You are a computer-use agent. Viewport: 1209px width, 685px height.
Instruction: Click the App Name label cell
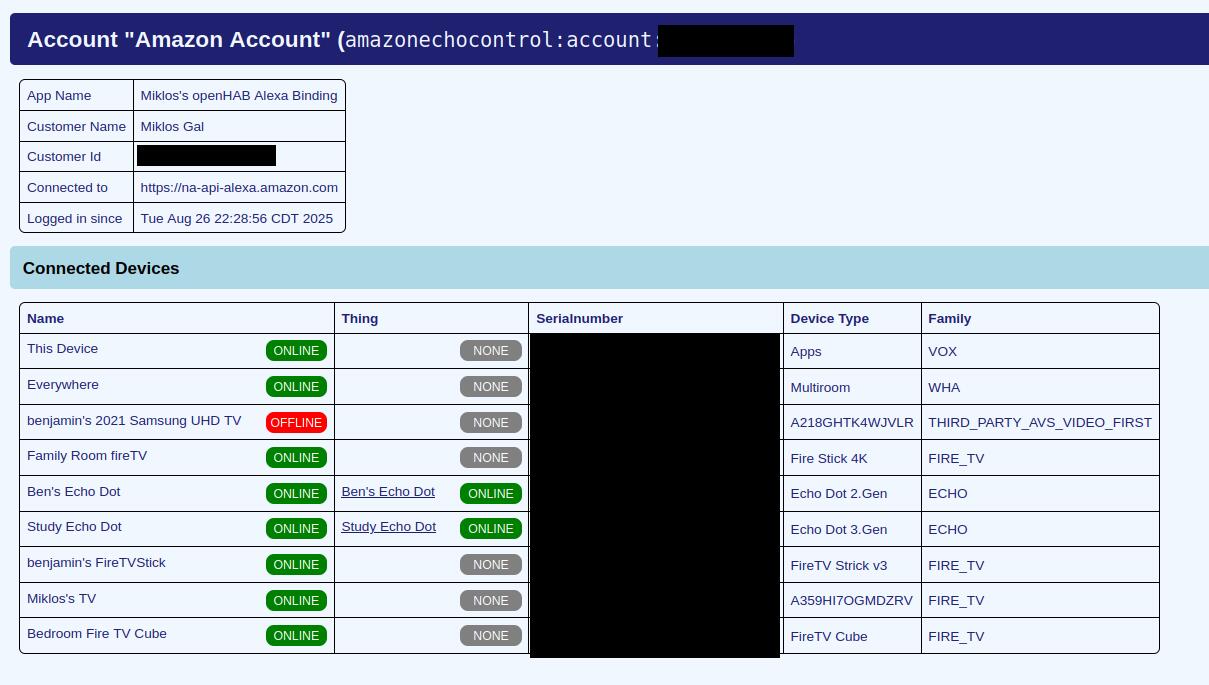[77, 95]
